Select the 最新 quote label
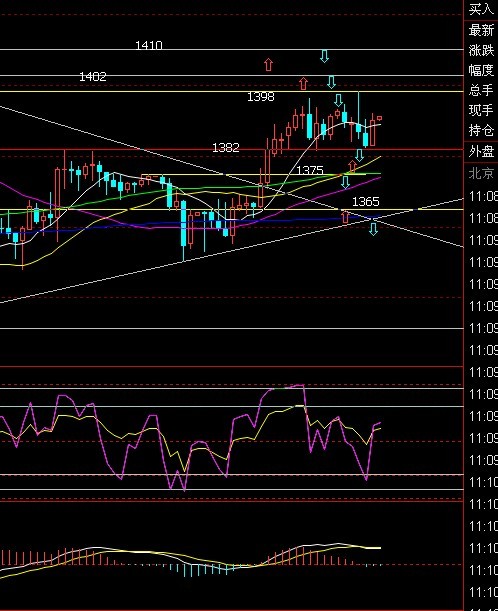The height and width of the screenshot is (611, 498). coord(481,30)
